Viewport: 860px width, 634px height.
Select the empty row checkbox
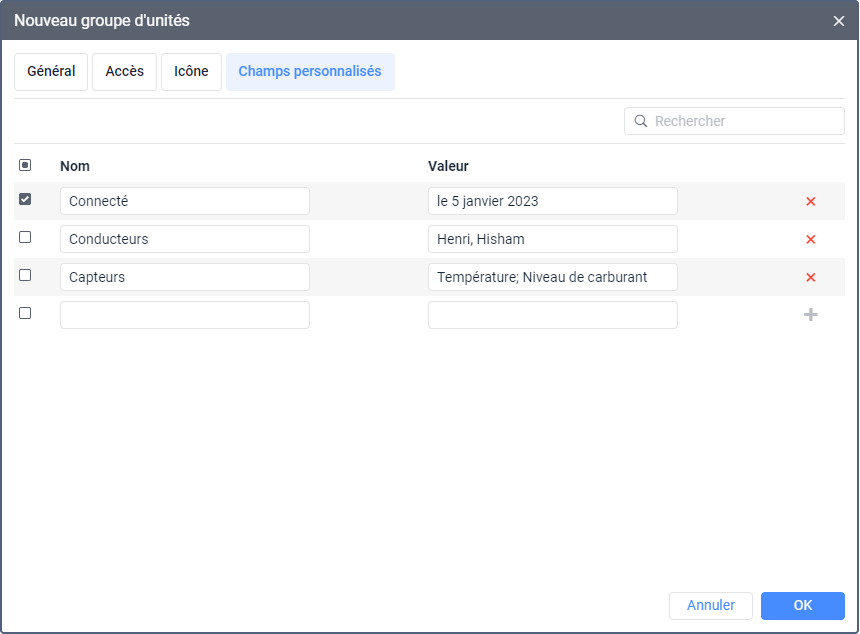[25, 313]
